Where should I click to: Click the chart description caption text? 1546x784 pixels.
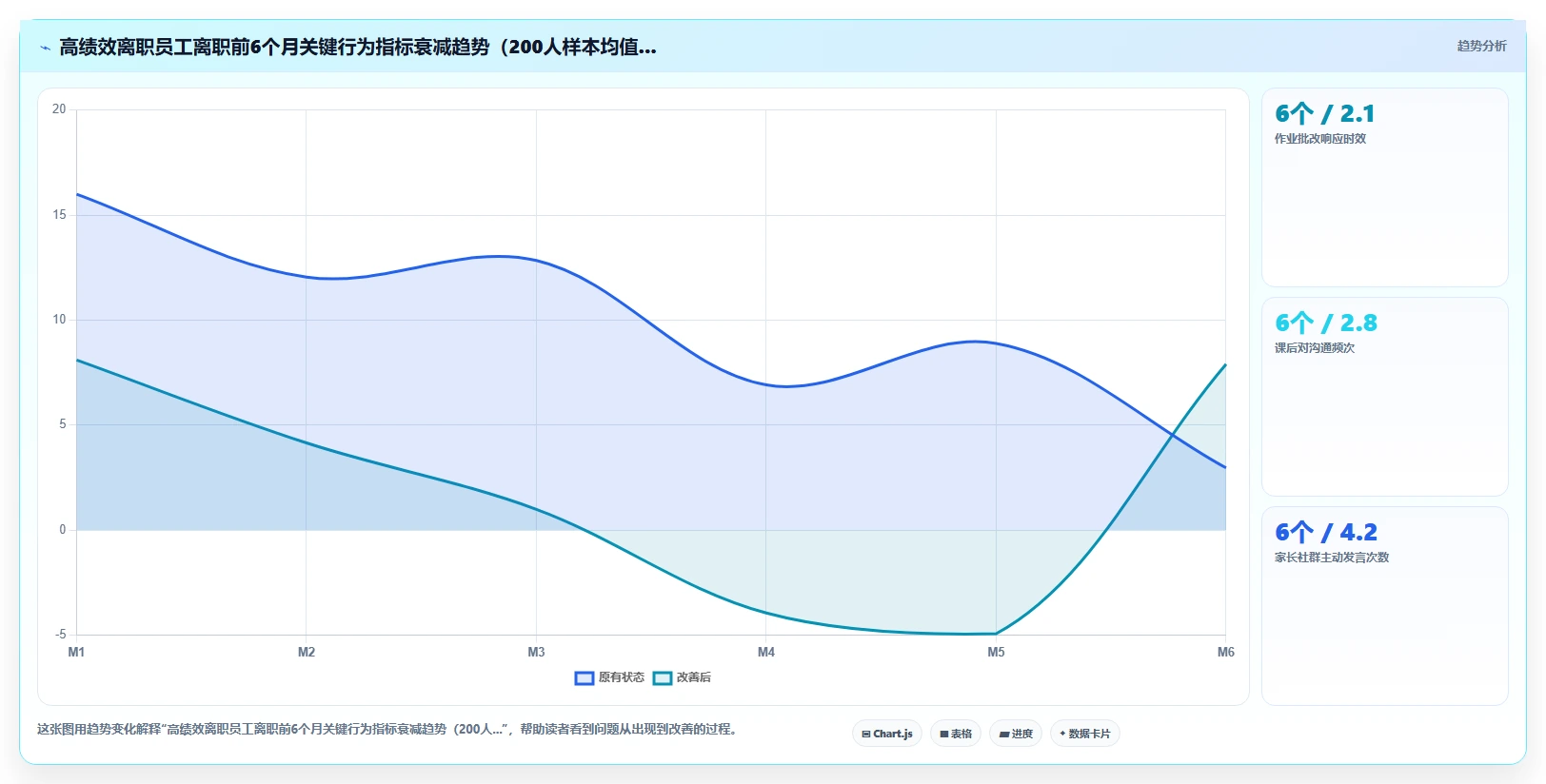[387, 729]
